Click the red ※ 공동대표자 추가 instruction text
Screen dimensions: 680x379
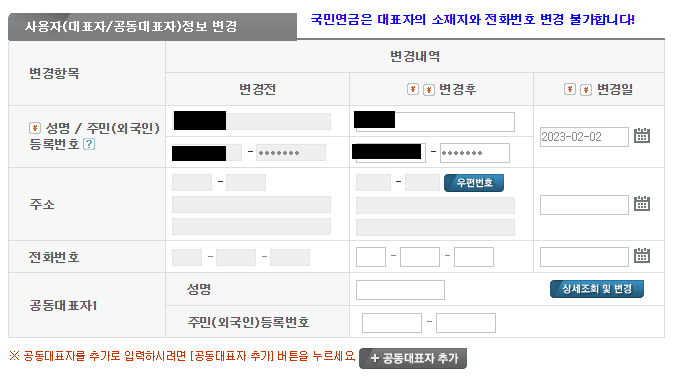click(182, 356)
